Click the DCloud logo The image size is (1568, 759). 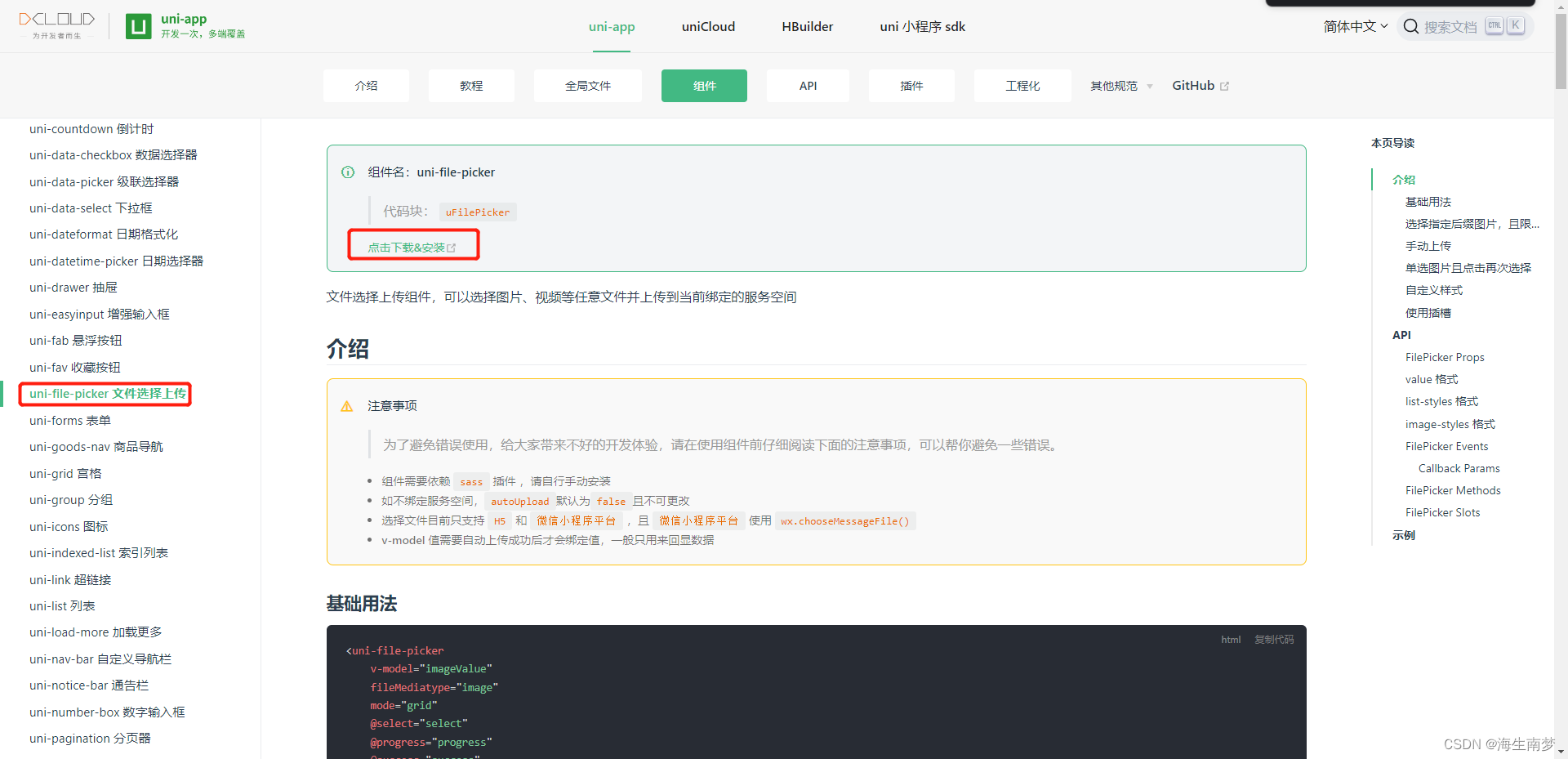click(56, 25)
